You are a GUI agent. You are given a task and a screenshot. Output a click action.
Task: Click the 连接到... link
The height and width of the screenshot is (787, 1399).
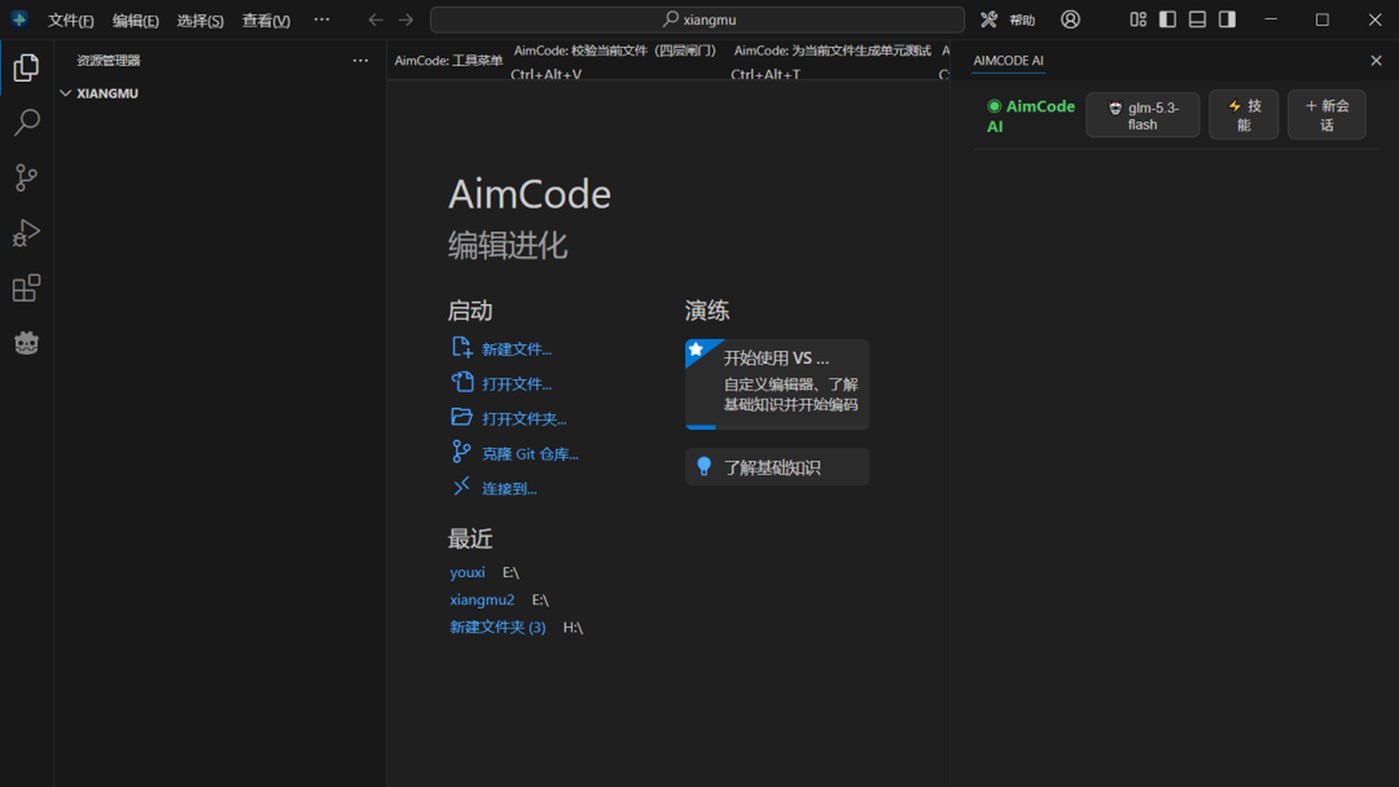[509, 489]
